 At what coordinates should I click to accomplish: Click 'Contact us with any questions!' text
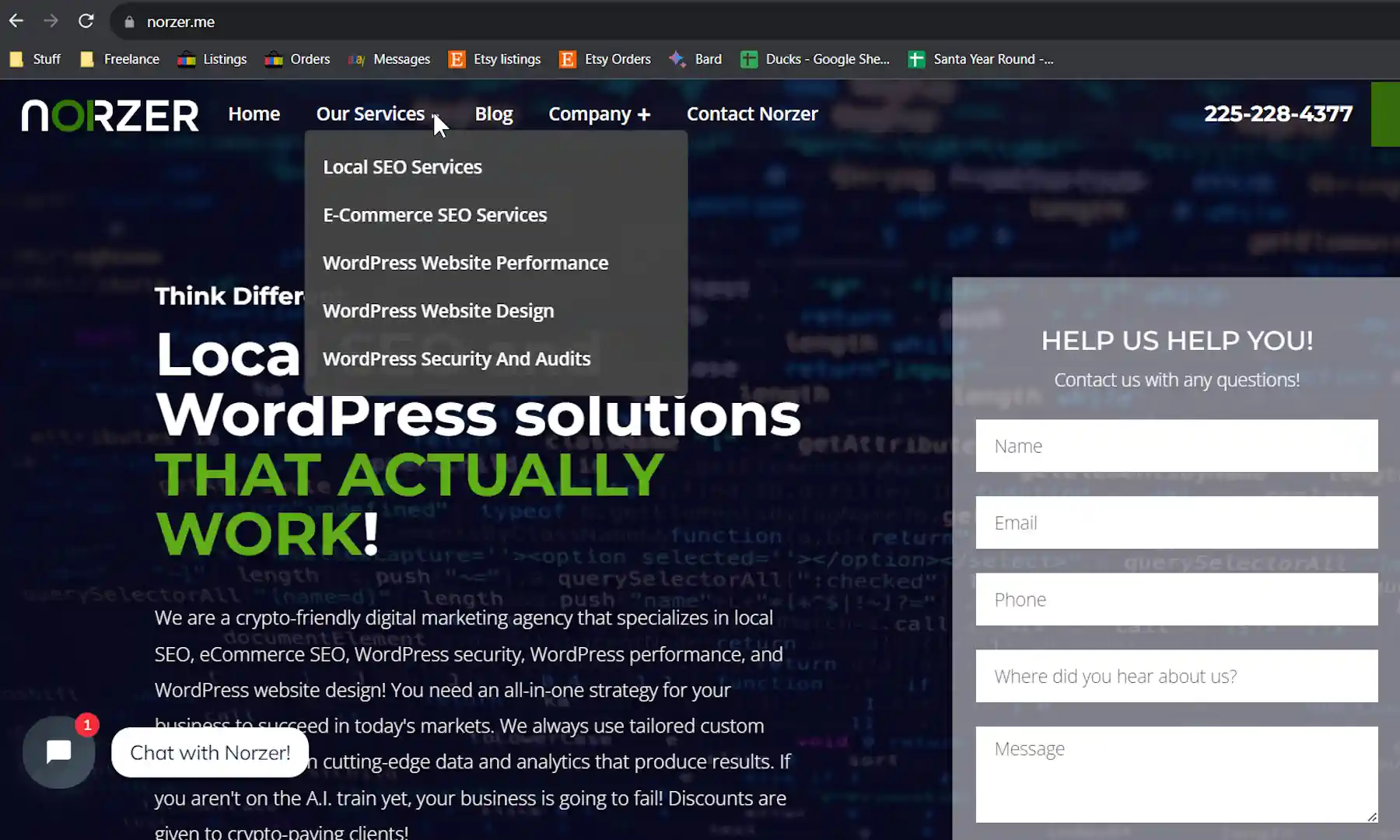1177,380
